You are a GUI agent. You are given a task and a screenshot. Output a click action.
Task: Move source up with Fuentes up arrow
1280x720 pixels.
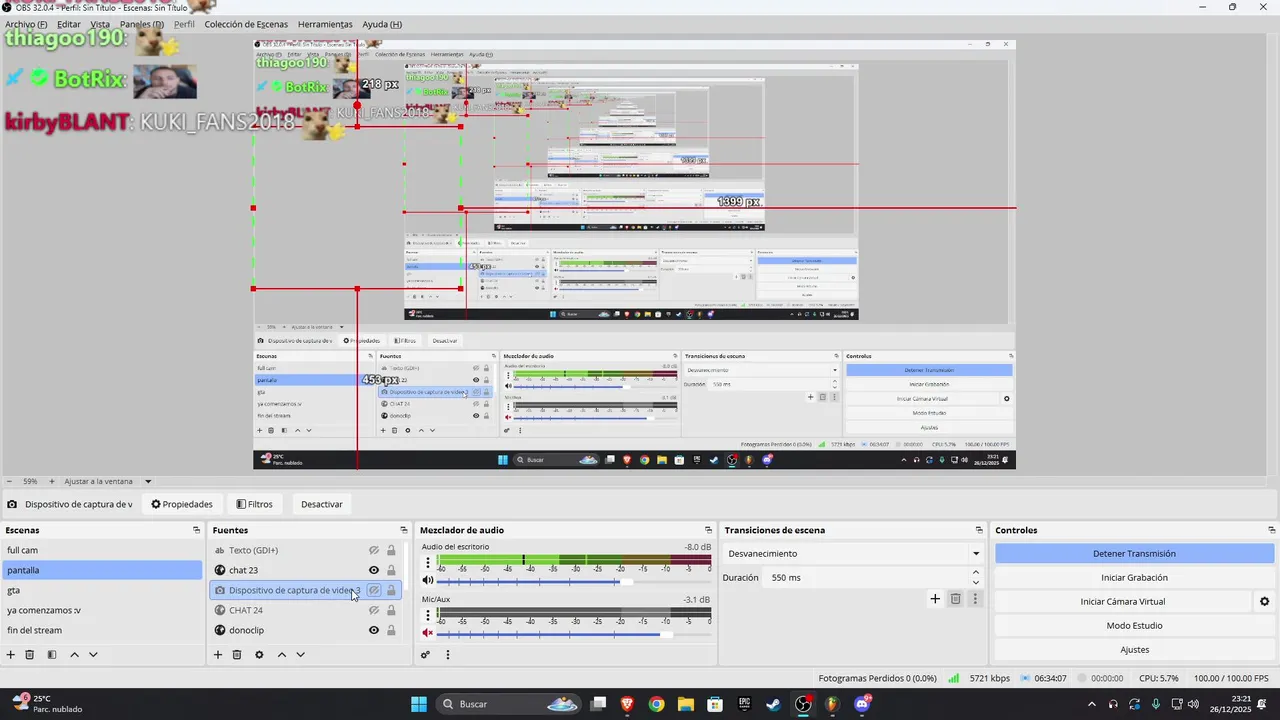click(282, 655)
